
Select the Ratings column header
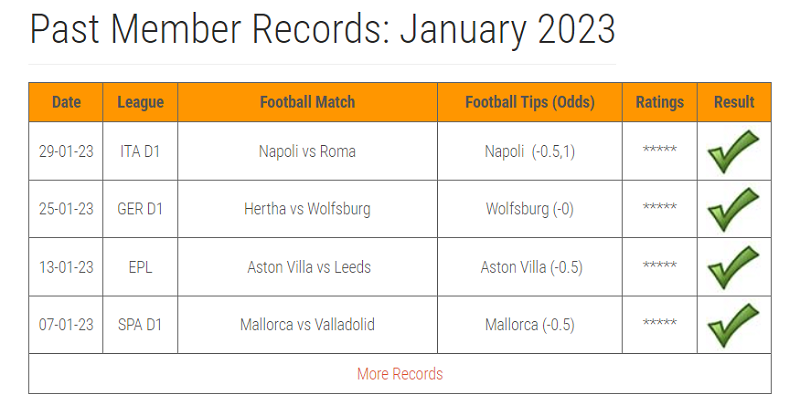[x=660, y=102]
